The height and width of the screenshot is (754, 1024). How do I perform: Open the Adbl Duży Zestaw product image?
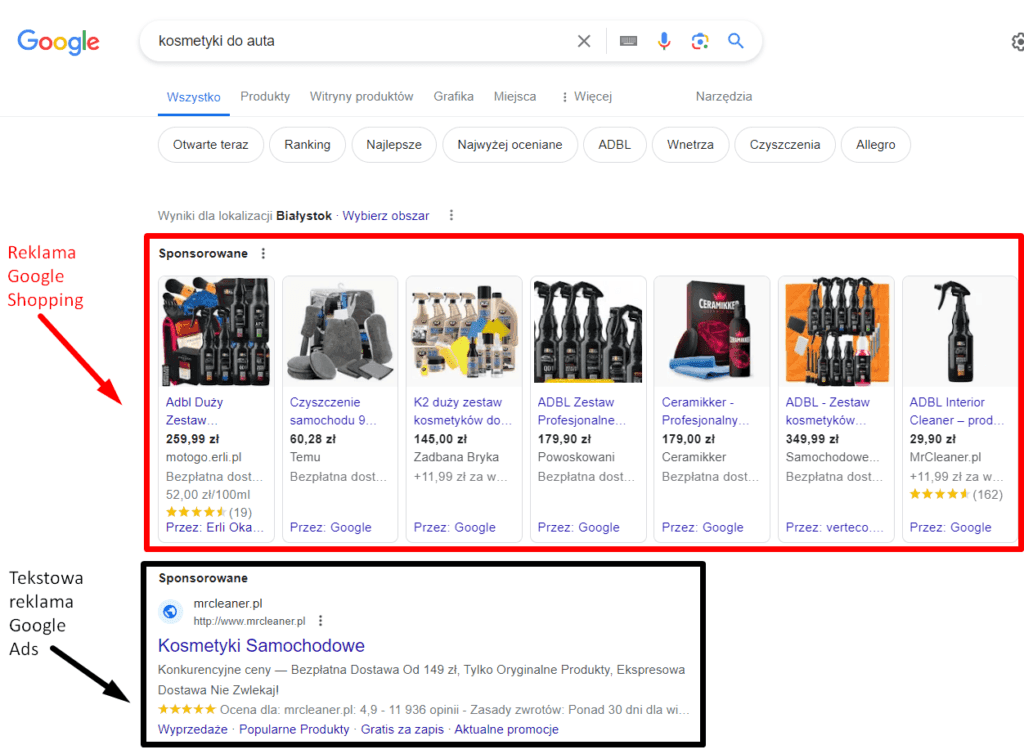click(x=216, y=332)
